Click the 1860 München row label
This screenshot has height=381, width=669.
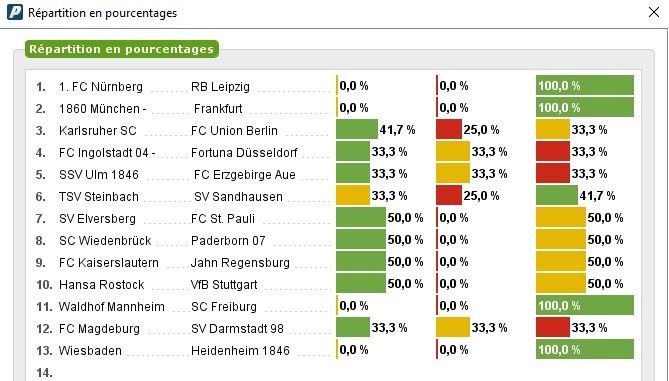point(102,109)
